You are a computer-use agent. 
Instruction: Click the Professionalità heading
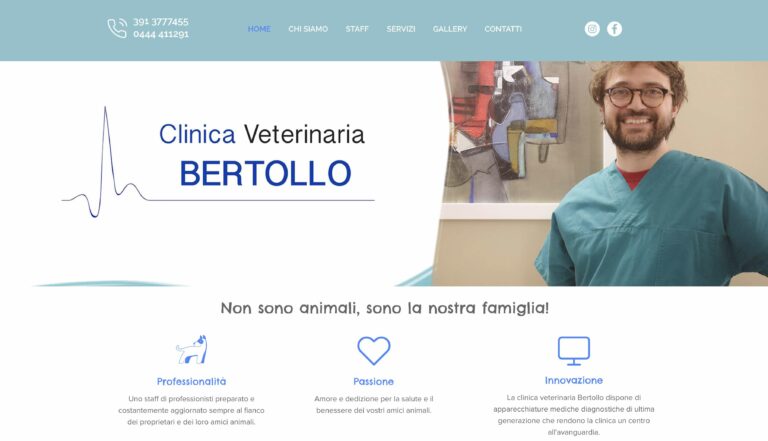point(192,381)
